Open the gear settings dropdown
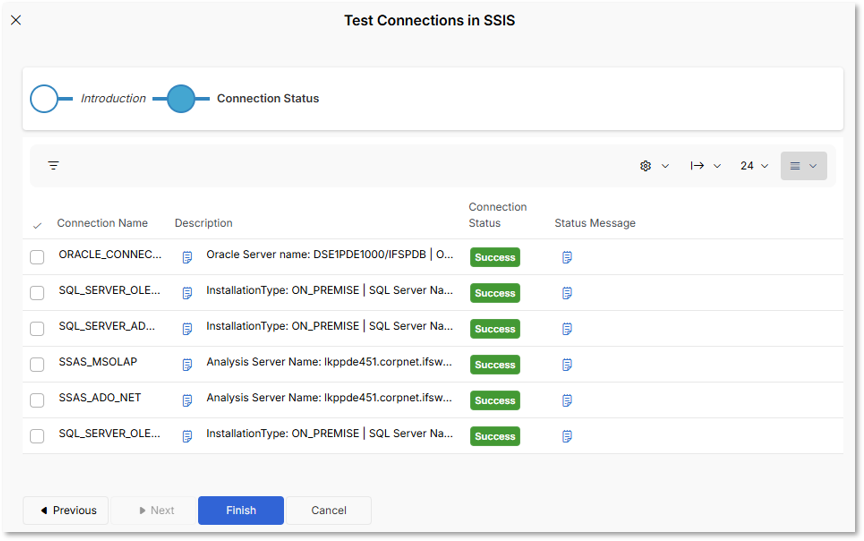864x541 pixels. click(654, 166)
